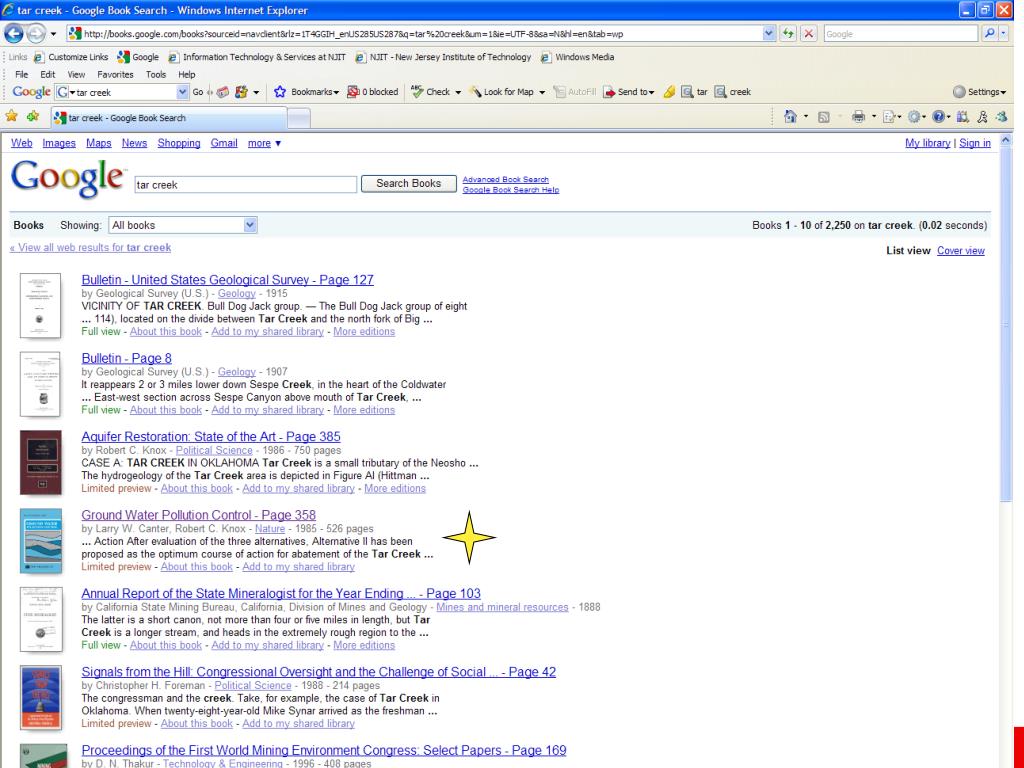Click the page vertical scrollbar thumb
Screen dimensions: 1024x768
1006,325
